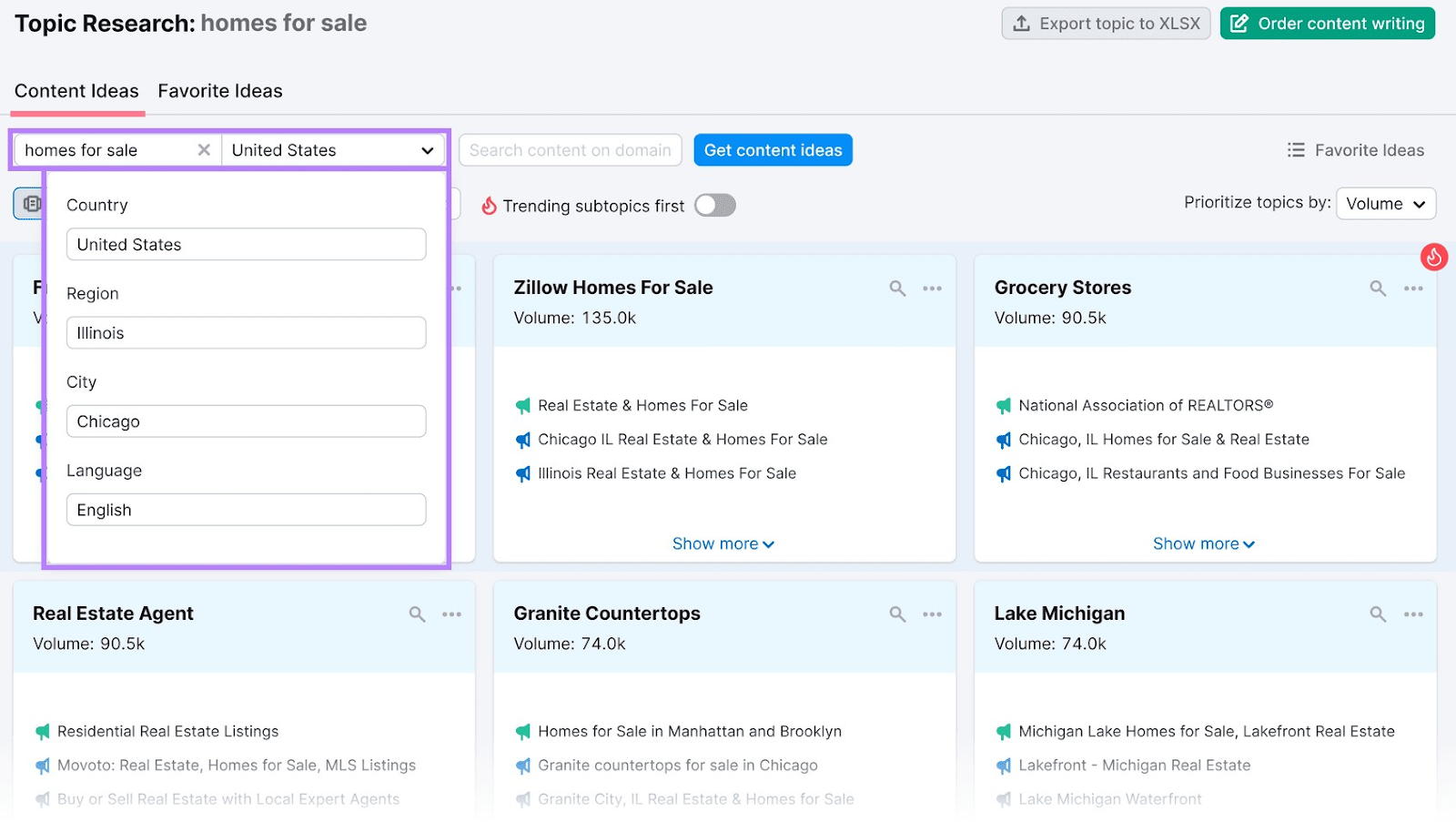Screen dimensions: 1456x822
Task: Click the green megaphone icon beside Real Estate & Homes For Sale
Action: 521,405
